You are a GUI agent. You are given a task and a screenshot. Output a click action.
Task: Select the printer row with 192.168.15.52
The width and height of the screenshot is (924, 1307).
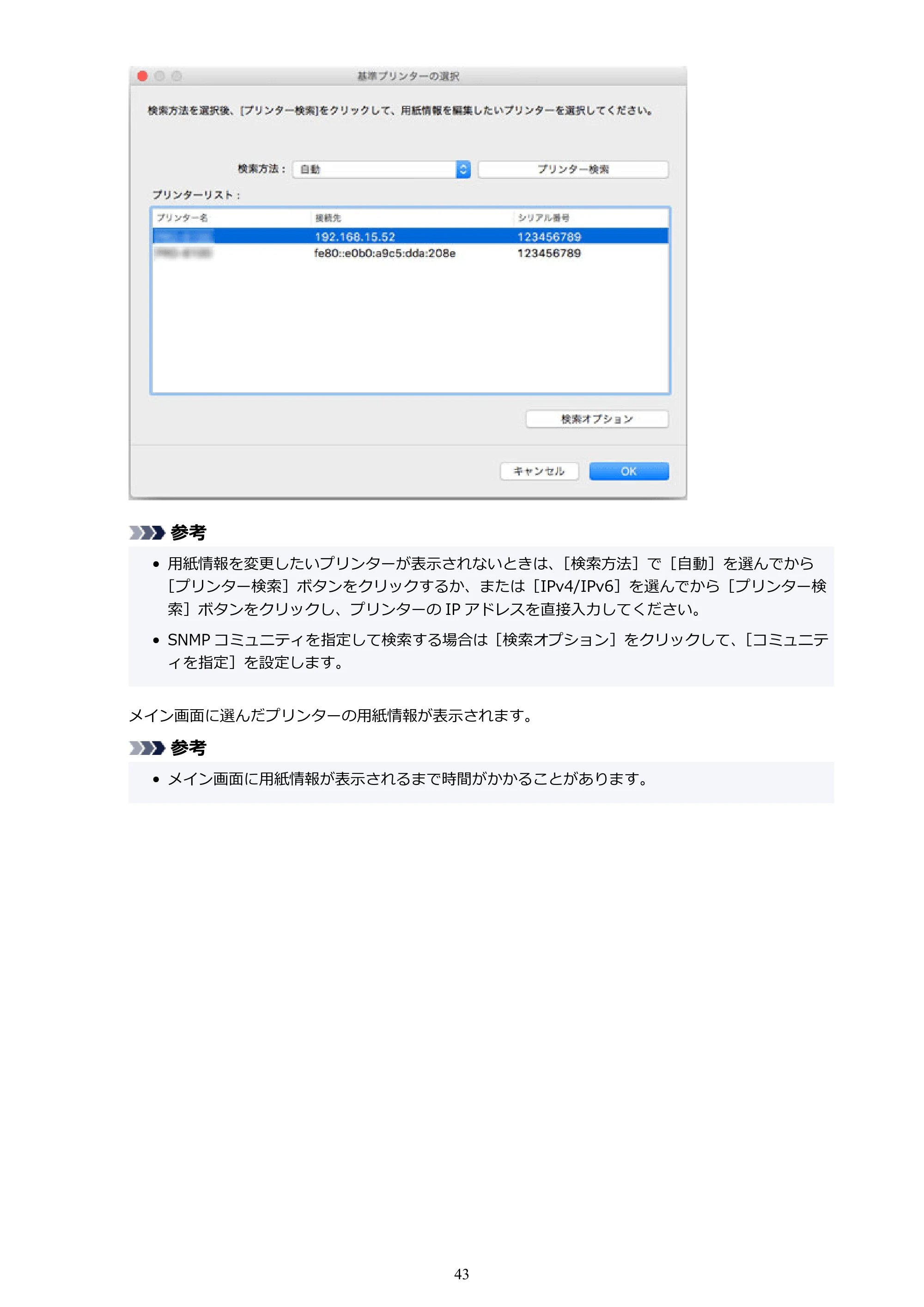click(x=410, y=236)
